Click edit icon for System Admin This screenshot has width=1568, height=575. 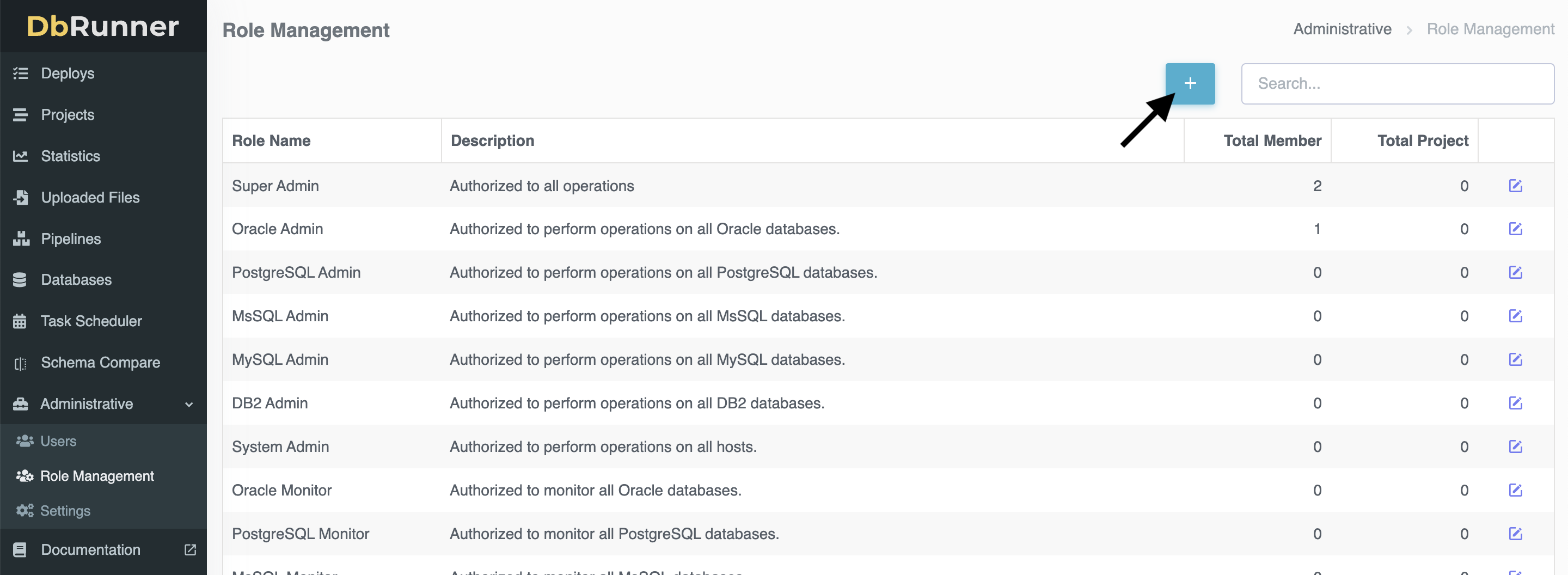pyautogui.click(x=1515, y=446)
